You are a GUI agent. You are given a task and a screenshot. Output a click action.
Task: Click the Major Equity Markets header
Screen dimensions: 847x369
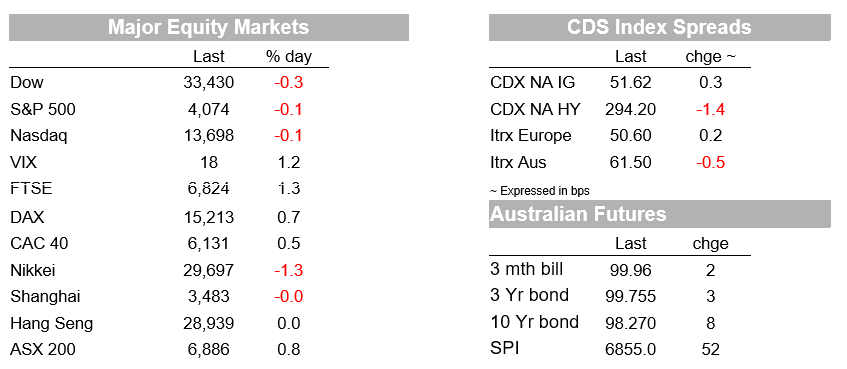[209, 27]
